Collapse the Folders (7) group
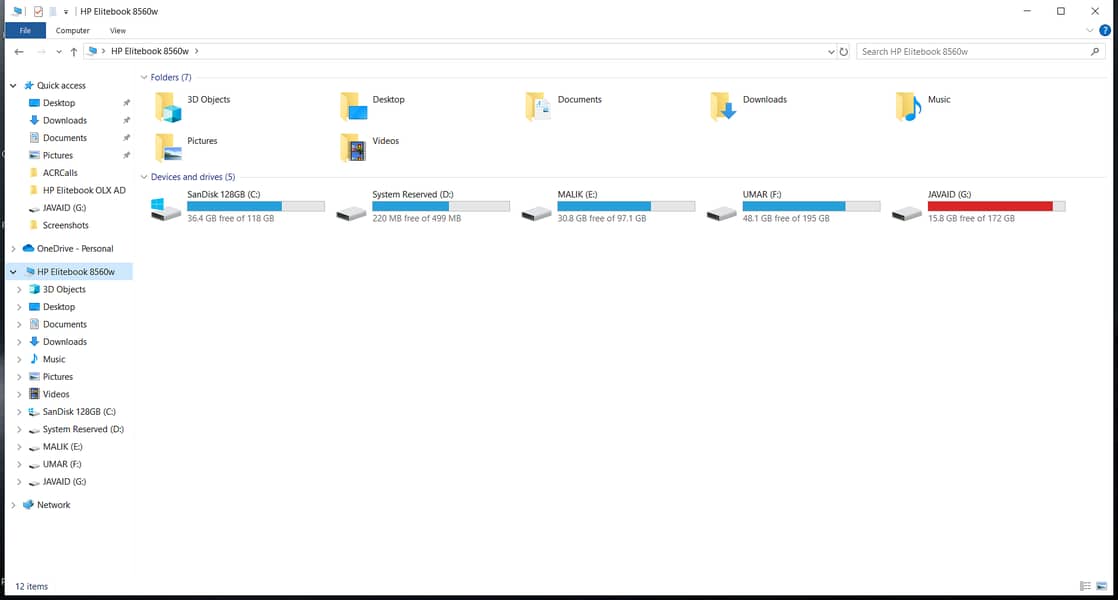1118x600 pixels. tap(144, 77)
